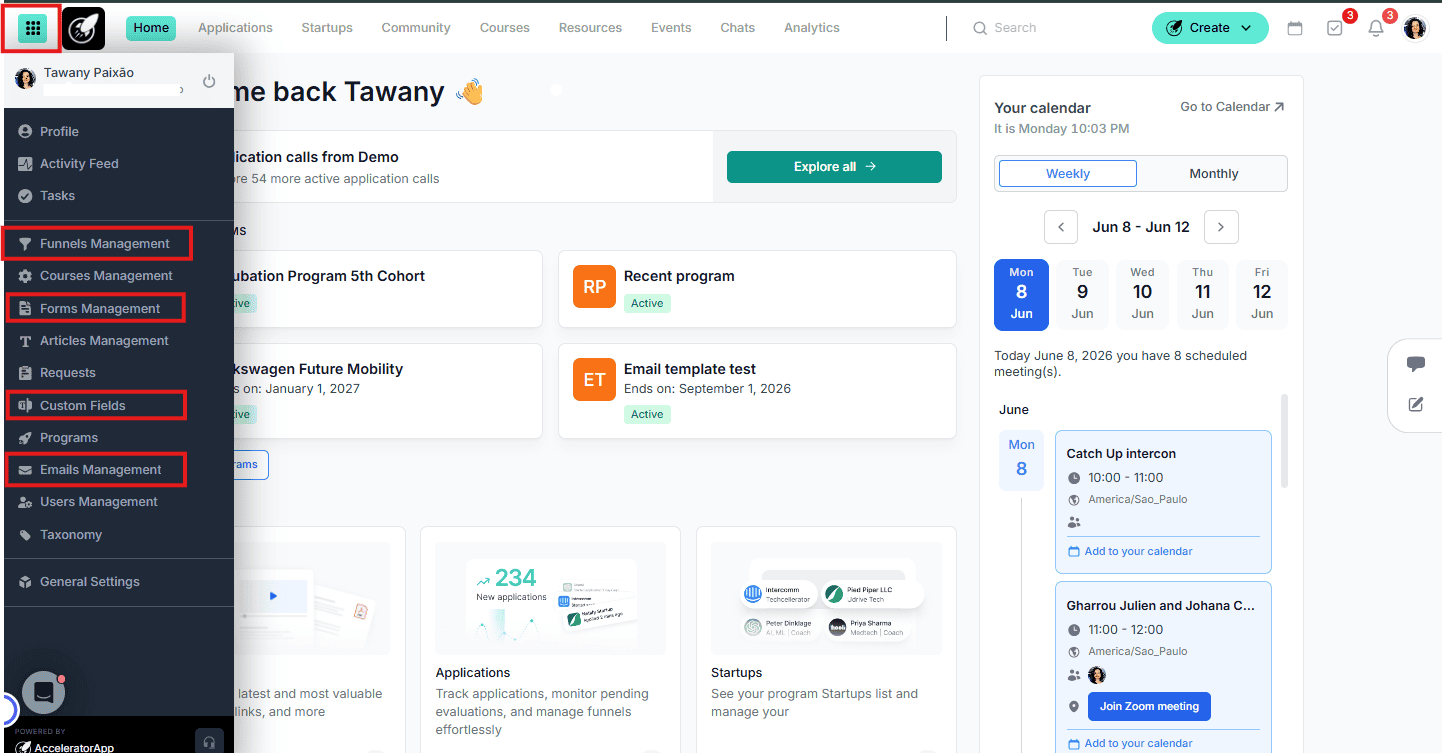Open the tasks checklist icon with badge
Viewport: 1442px width, 753px height.
coord(1335,28)
